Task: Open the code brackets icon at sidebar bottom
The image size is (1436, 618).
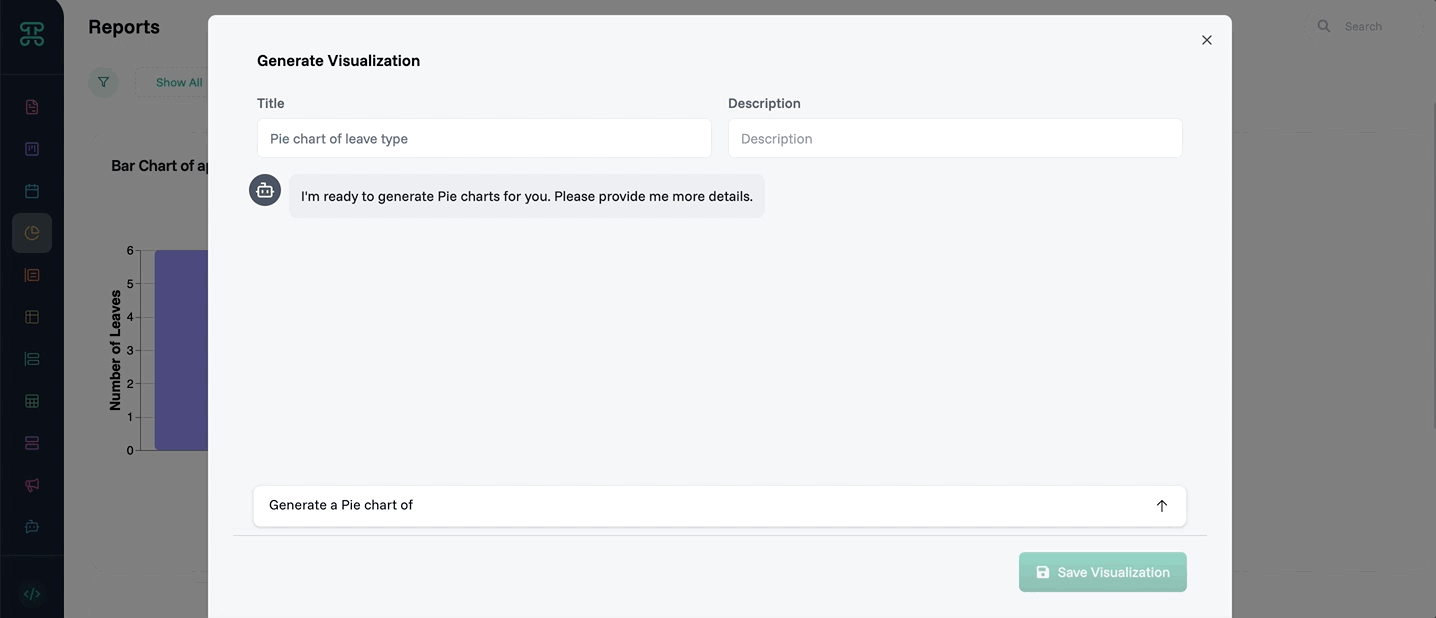Action: point(32,594)
